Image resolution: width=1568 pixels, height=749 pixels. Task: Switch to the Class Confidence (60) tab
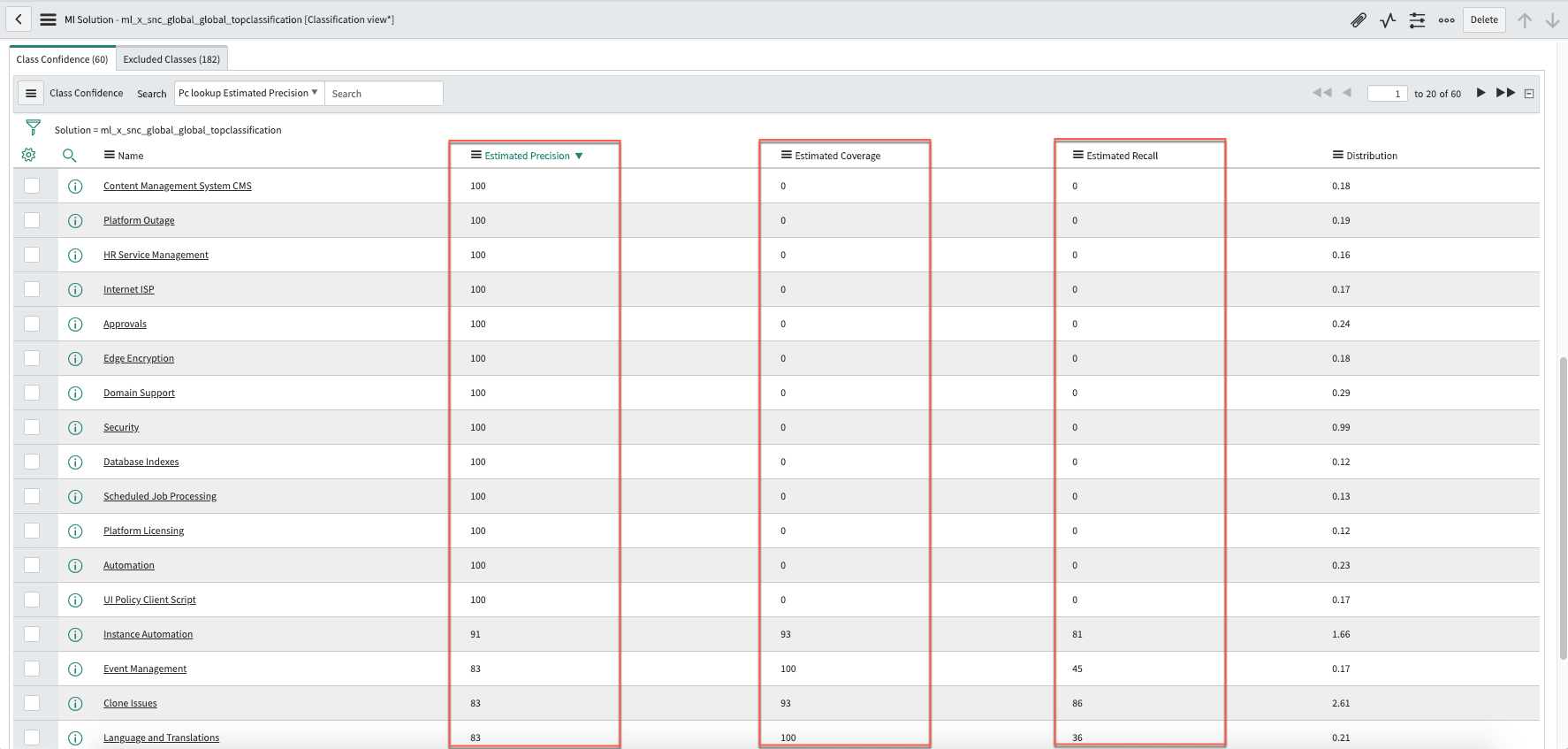tap(63, 59)
